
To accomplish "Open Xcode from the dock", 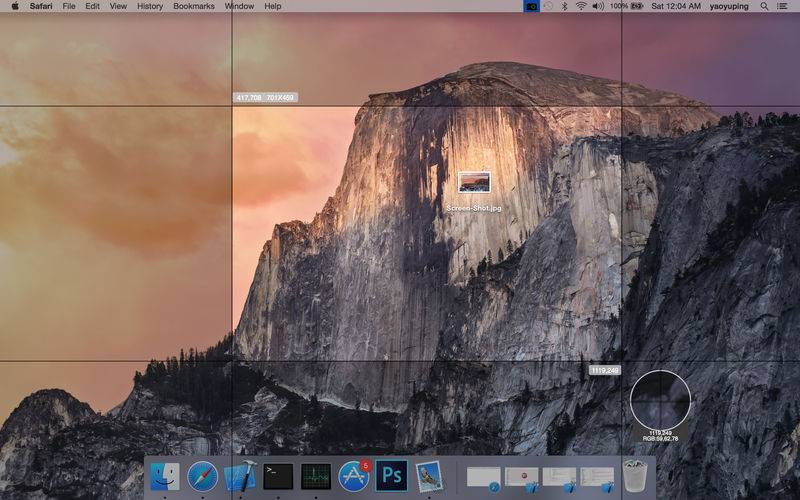I will tap(240, 476).
